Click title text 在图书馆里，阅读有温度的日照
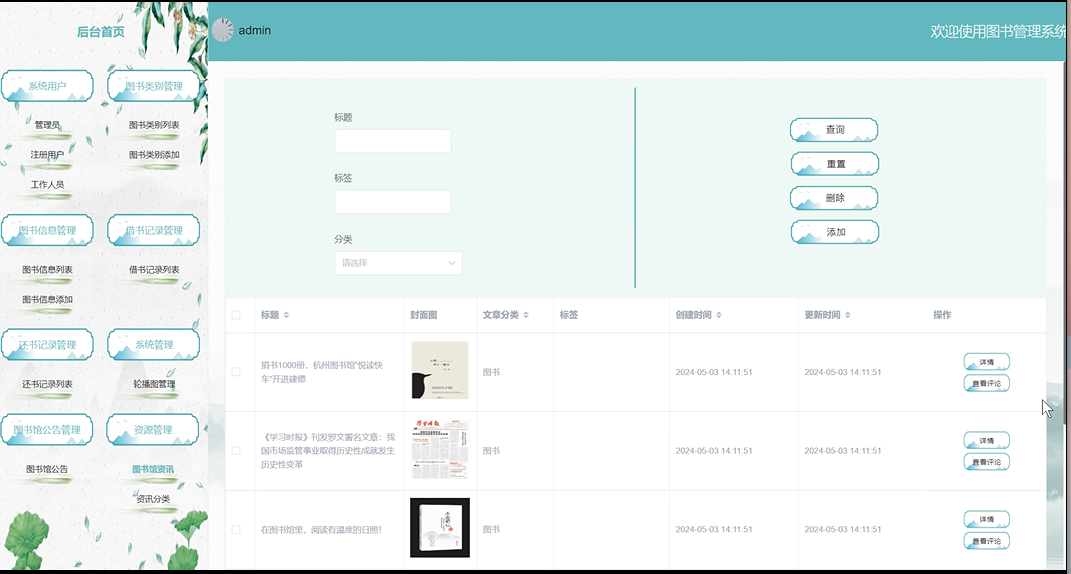This screenshot has width=1071, height=574. [x=321, y=530]
